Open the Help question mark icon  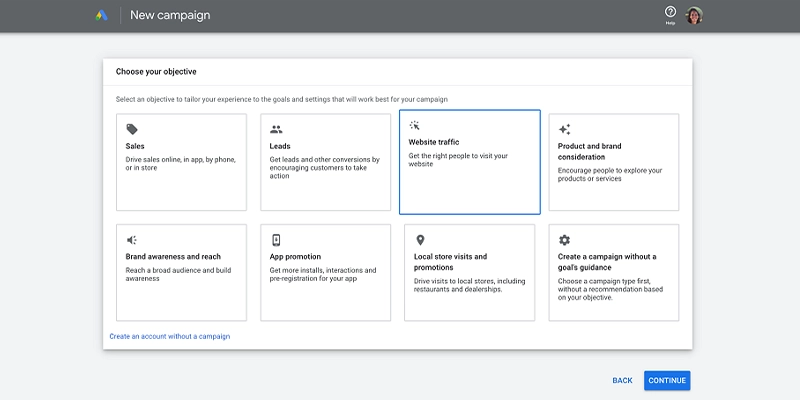(x=670, y=13)
